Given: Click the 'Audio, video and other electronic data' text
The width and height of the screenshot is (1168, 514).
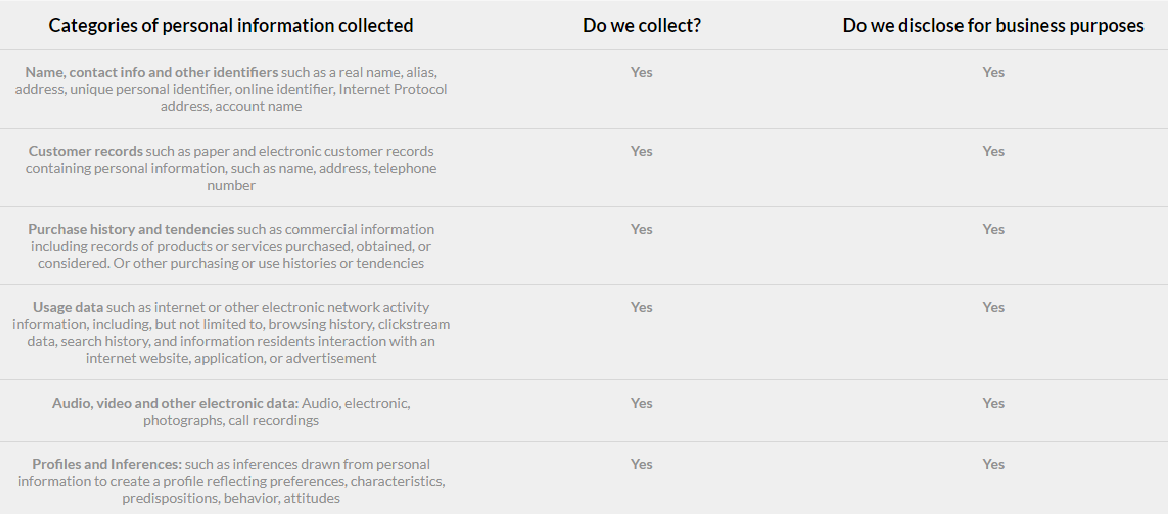Looking at the screenshot, I should (231, 411).
